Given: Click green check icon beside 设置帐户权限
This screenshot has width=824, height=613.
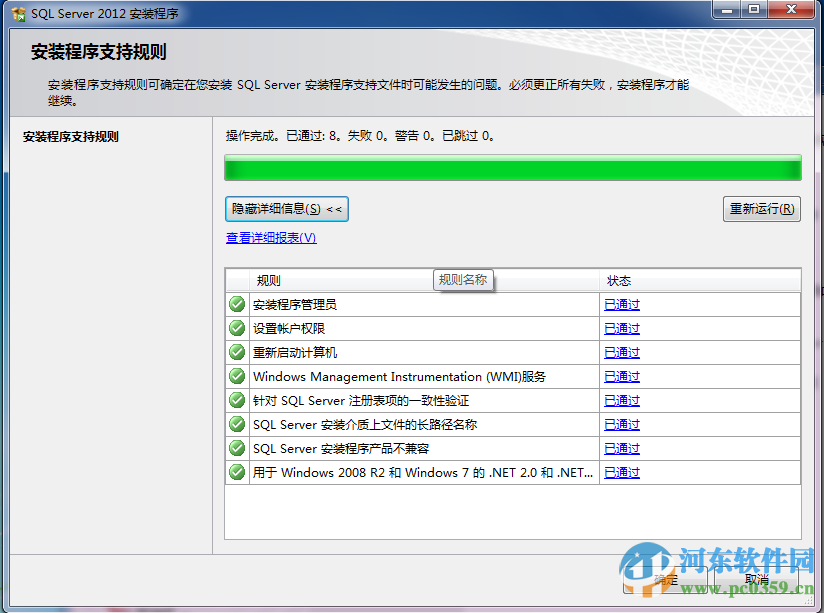Looking at the screenshot, I should (236, 328).
